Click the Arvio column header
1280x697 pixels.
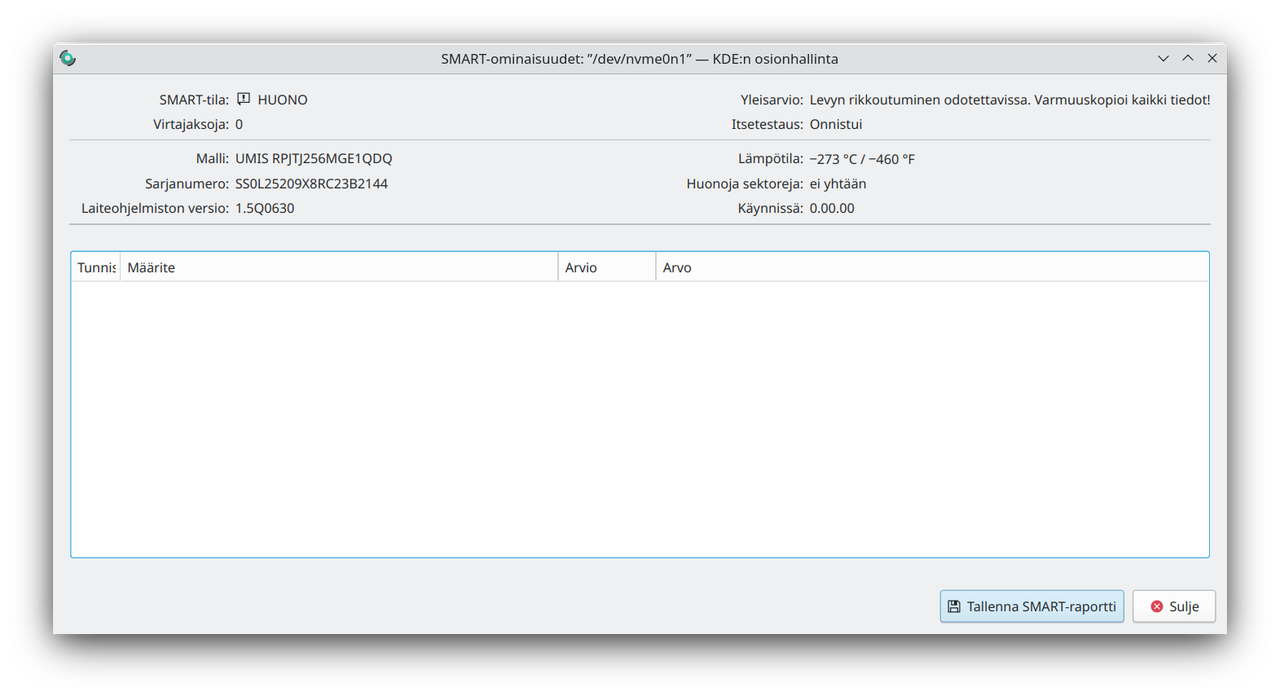(607, 267)
